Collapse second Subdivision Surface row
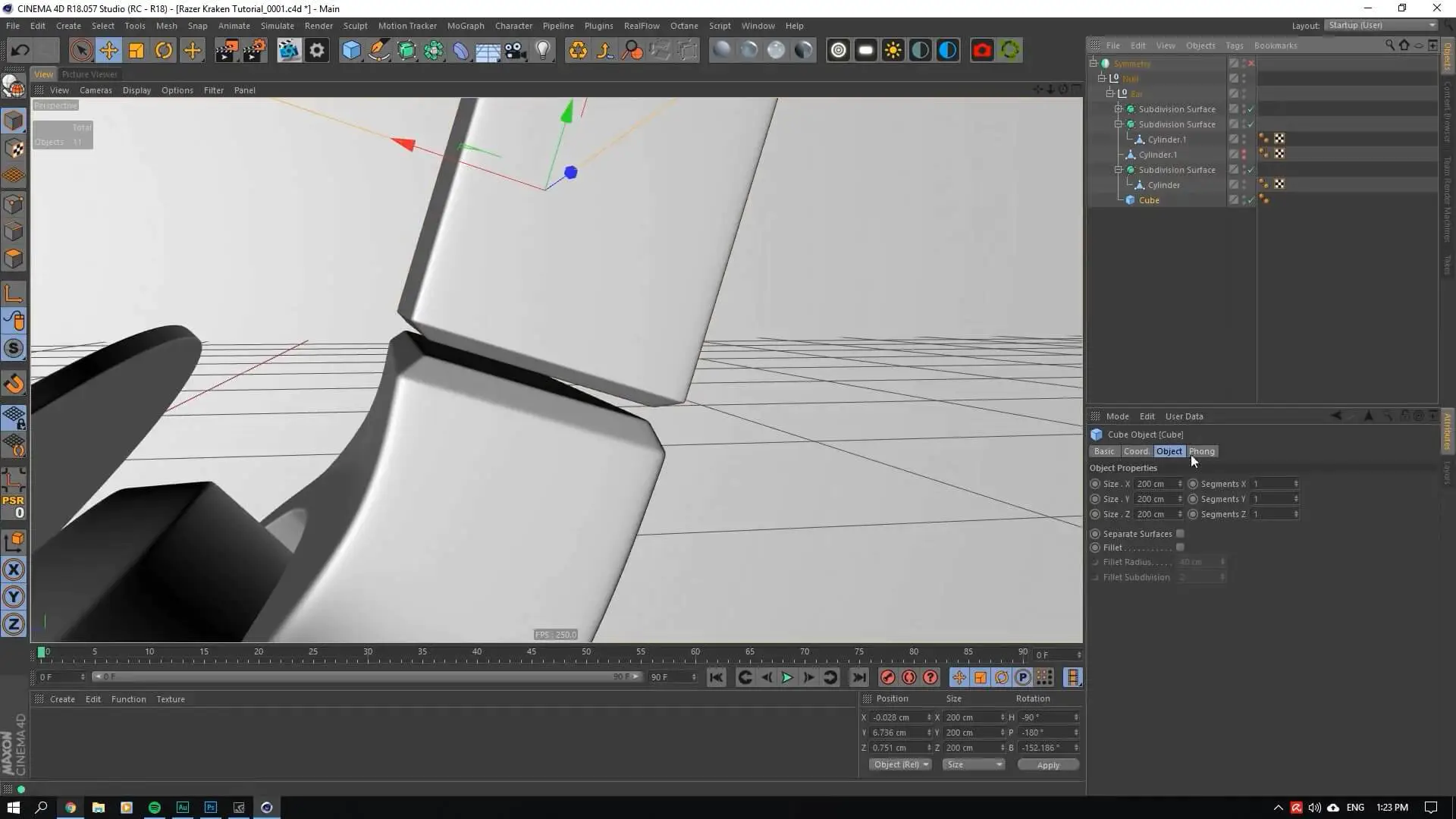 (x=1119, y=124)
